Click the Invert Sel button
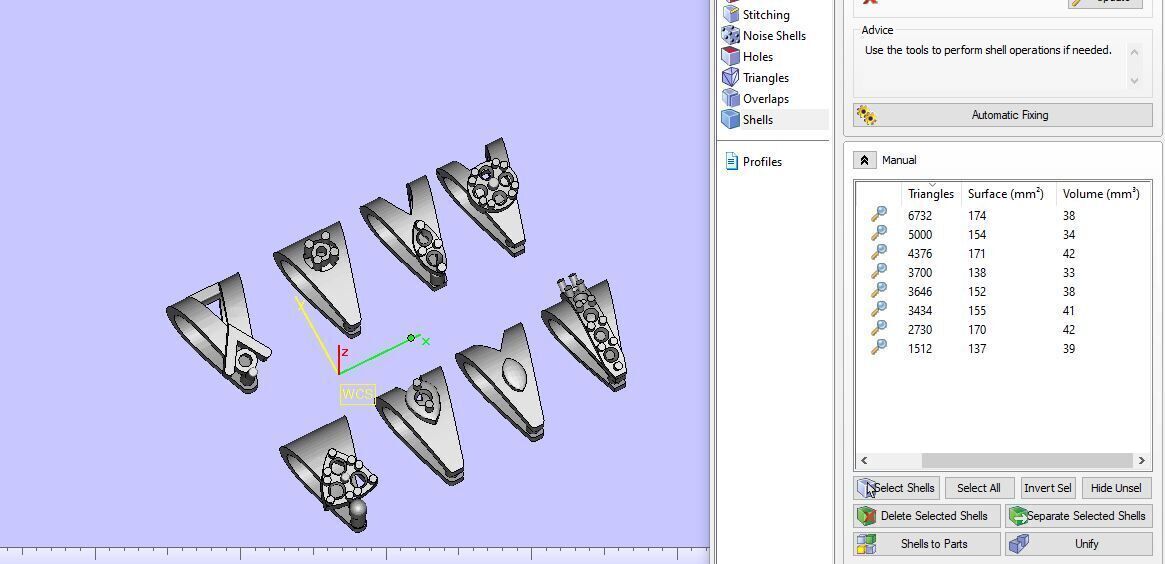 [x=1048, y=487]
